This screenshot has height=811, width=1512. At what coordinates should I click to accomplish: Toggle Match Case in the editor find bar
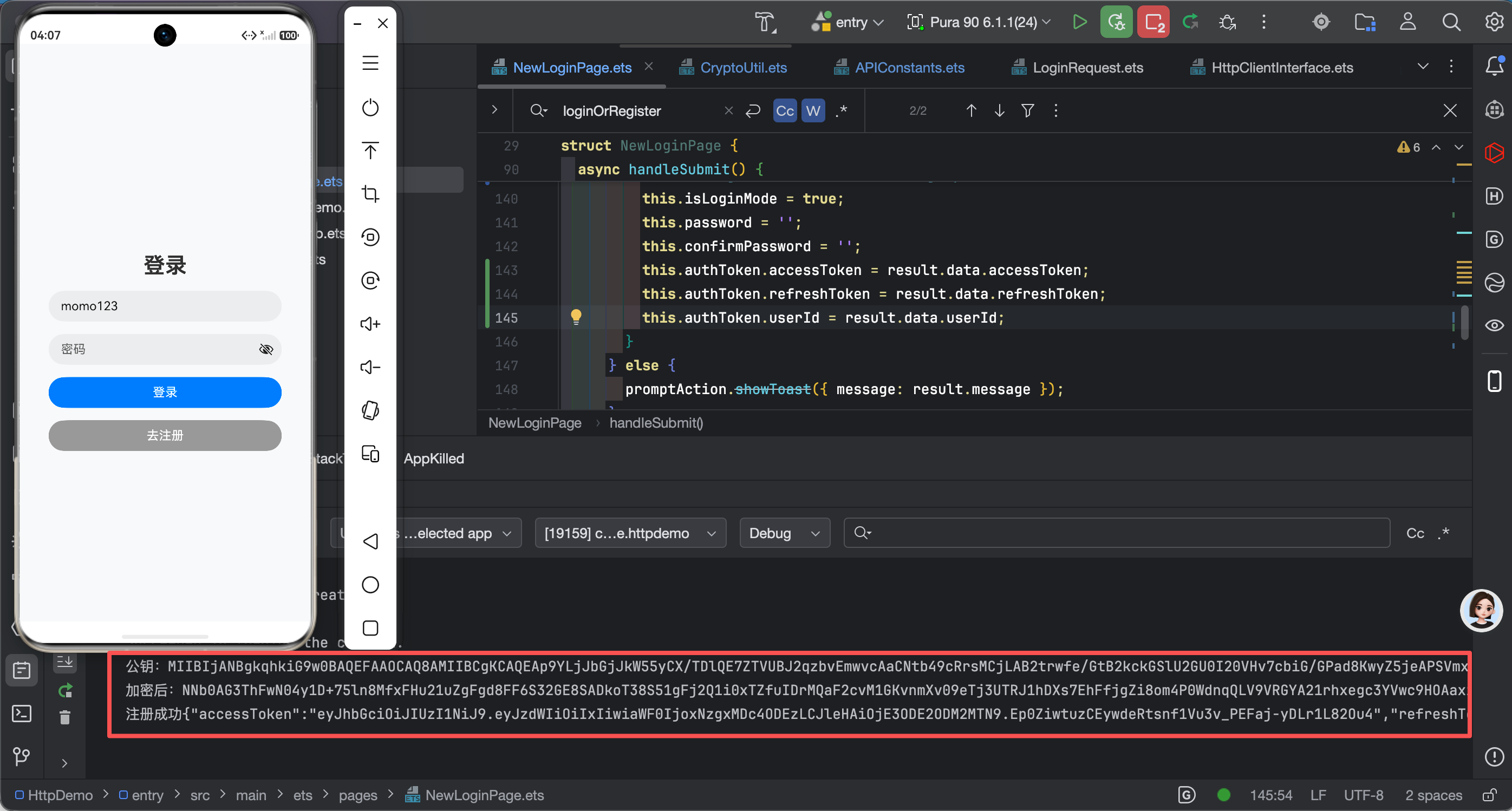785,110
